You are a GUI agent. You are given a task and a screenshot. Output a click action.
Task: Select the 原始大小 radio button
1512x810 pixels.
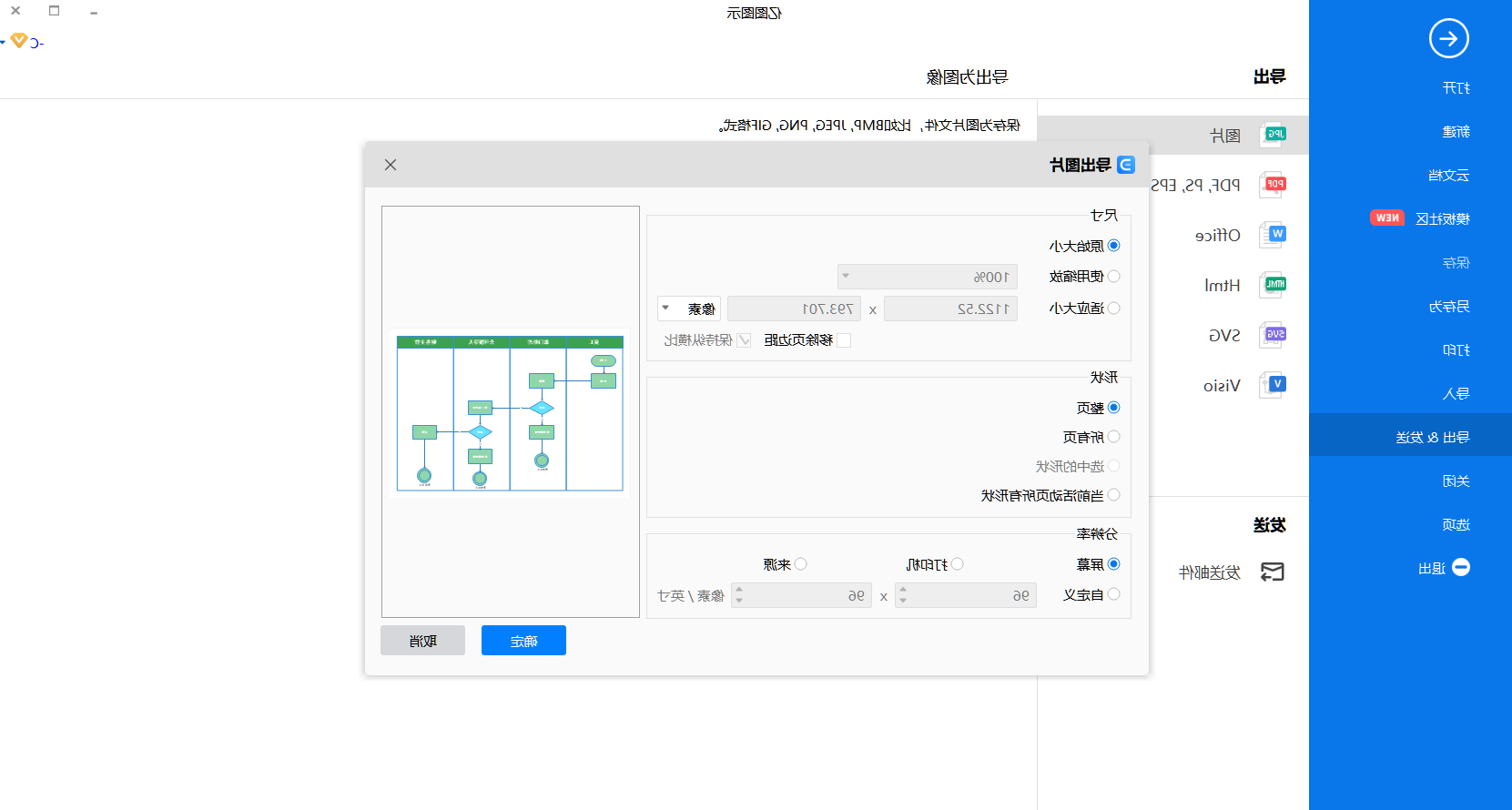(1114, 246)
